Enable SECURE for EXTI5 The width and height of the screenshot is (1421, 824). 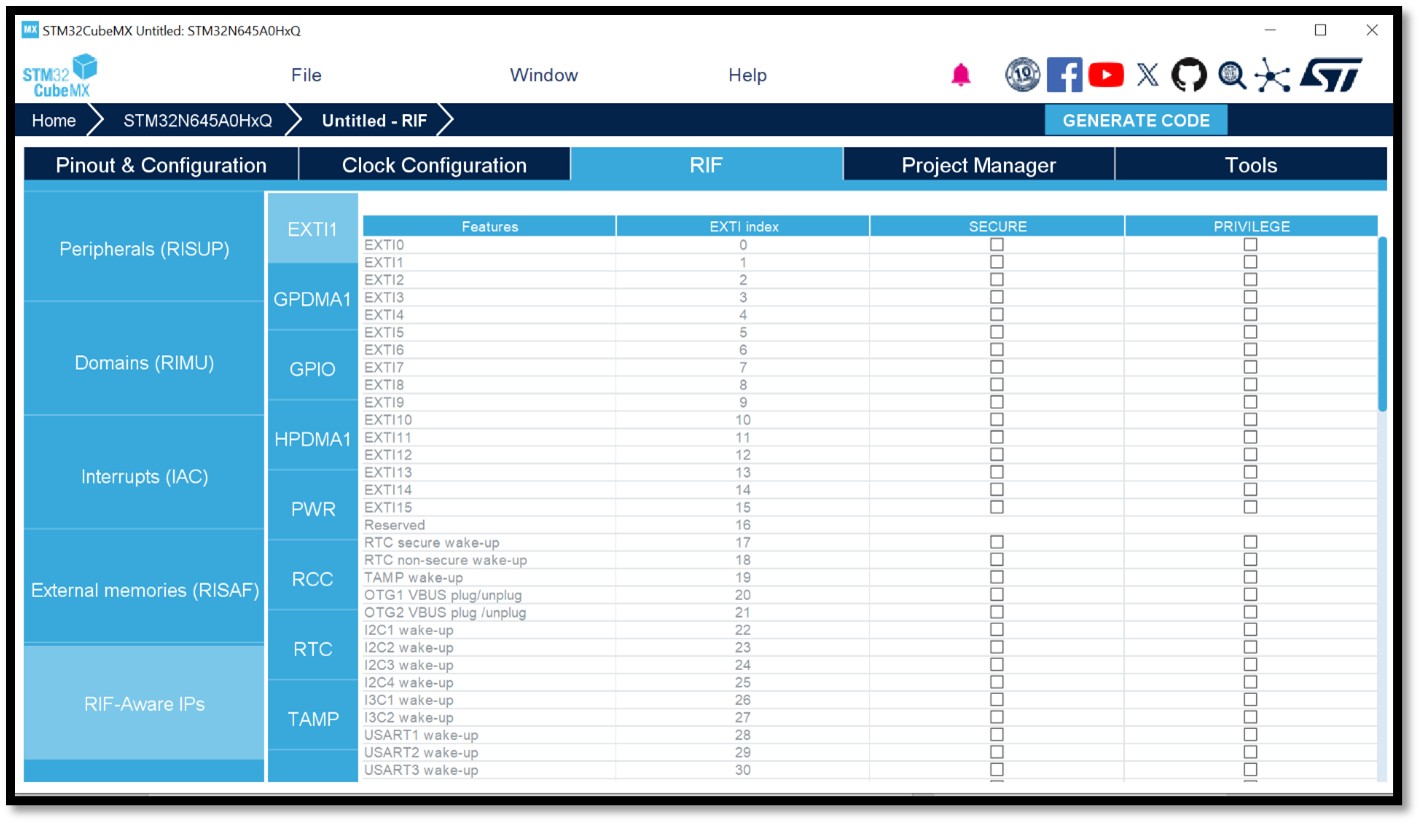[x=996, y=332]
